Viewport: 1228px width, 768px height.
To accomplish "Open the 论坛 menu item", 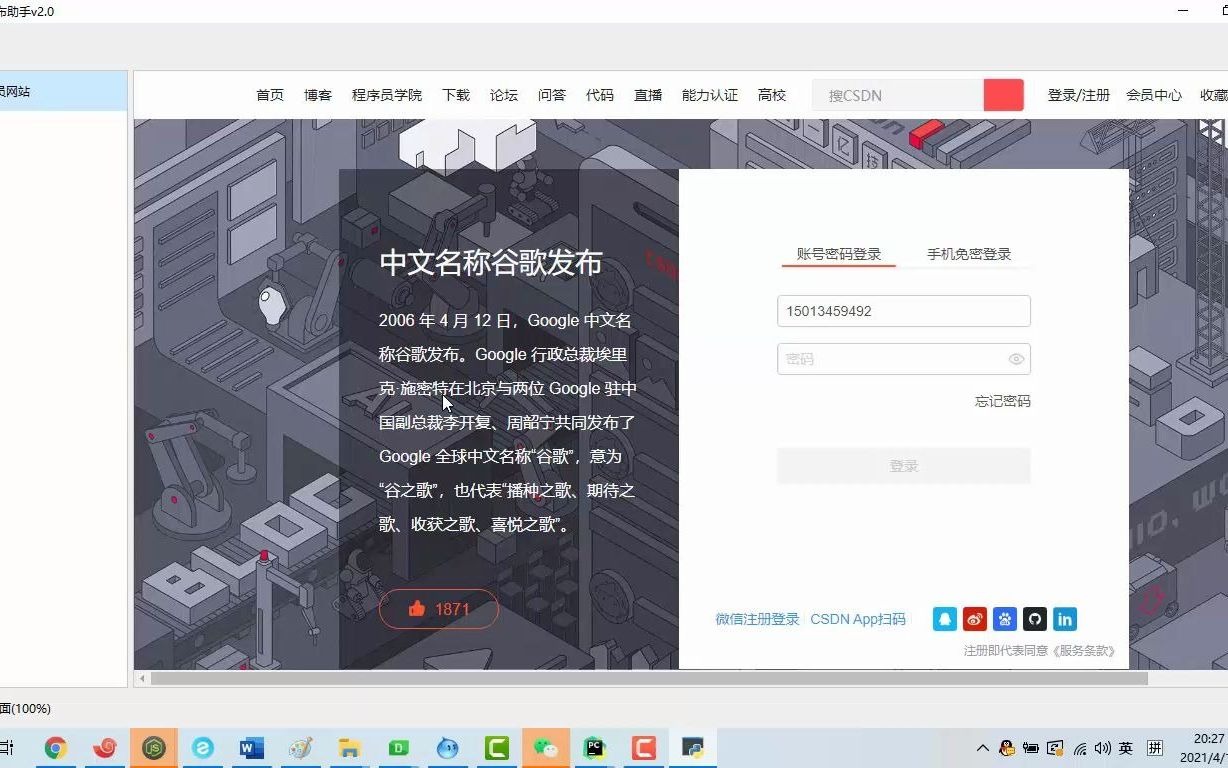I will coord(503,94).
